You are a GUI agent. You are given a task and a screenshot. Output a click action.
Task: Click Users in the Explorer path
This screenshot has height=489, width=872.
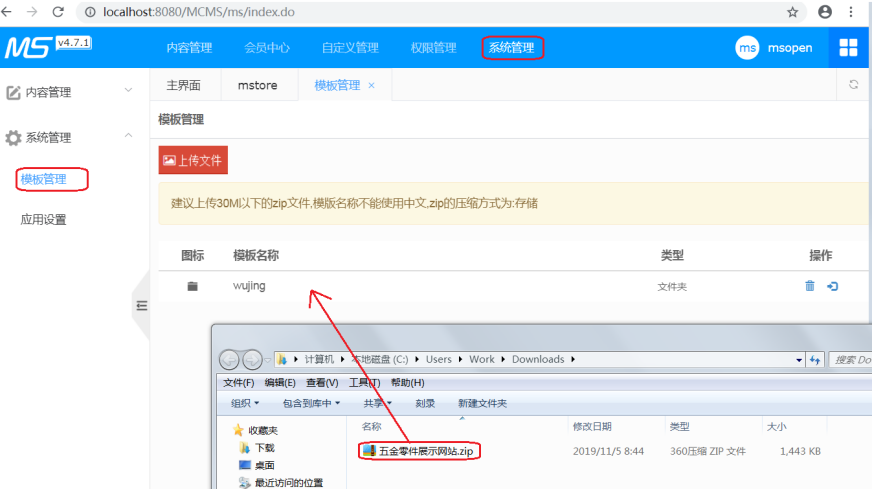click(439, 359)
